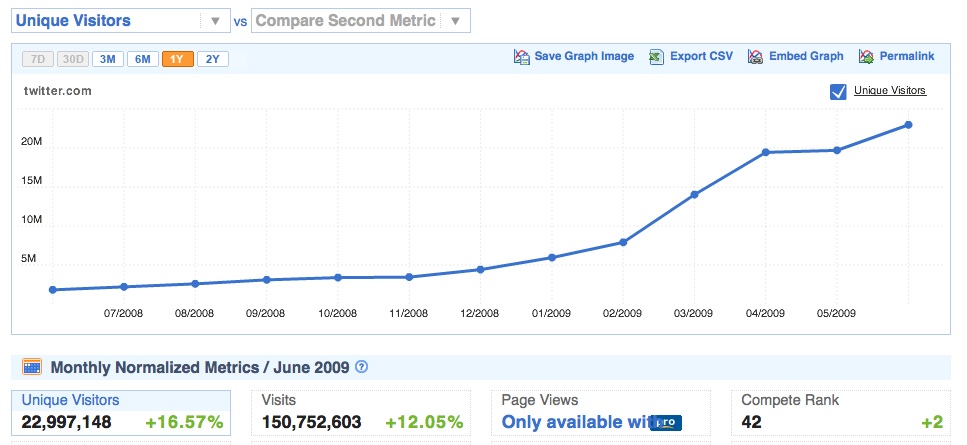Open the Compare Second Metric dropdown
The width and height of the screenshot is (967, 445).
361,20
